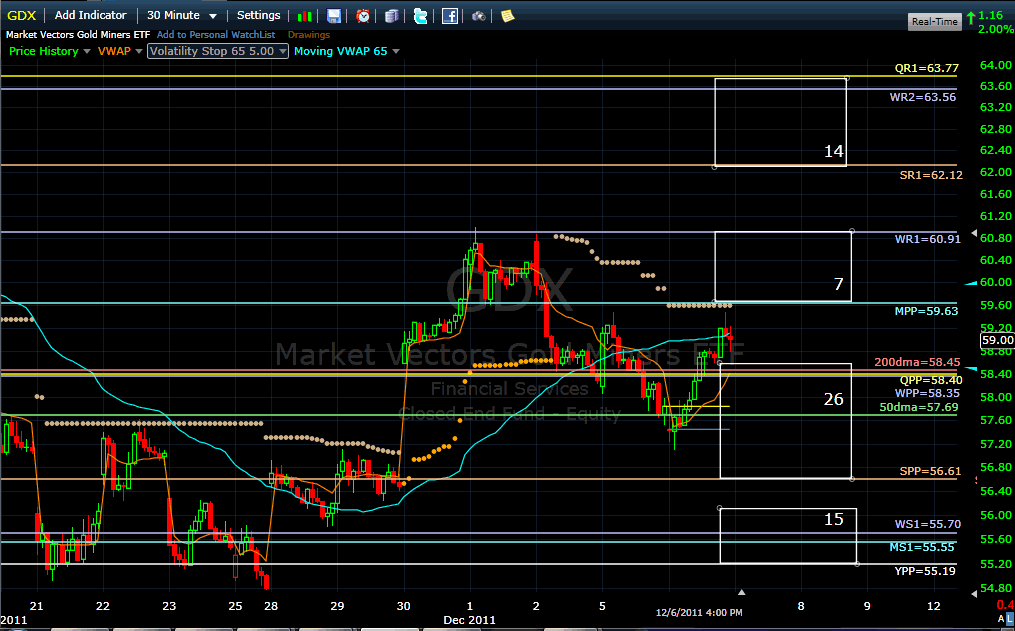Click the QPP=58.40 pivot label
This screenshot has height=631, width=1015.
pyautogui.click(x=931, y=380)
